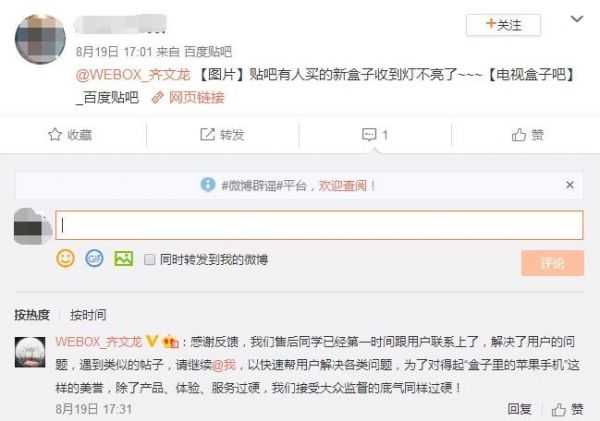The width and height of the screenshot is (600, 421).
Task: Dismiss the 微博辟谣 notice banner
Action: pyautogui.click(x=570, y=185)
